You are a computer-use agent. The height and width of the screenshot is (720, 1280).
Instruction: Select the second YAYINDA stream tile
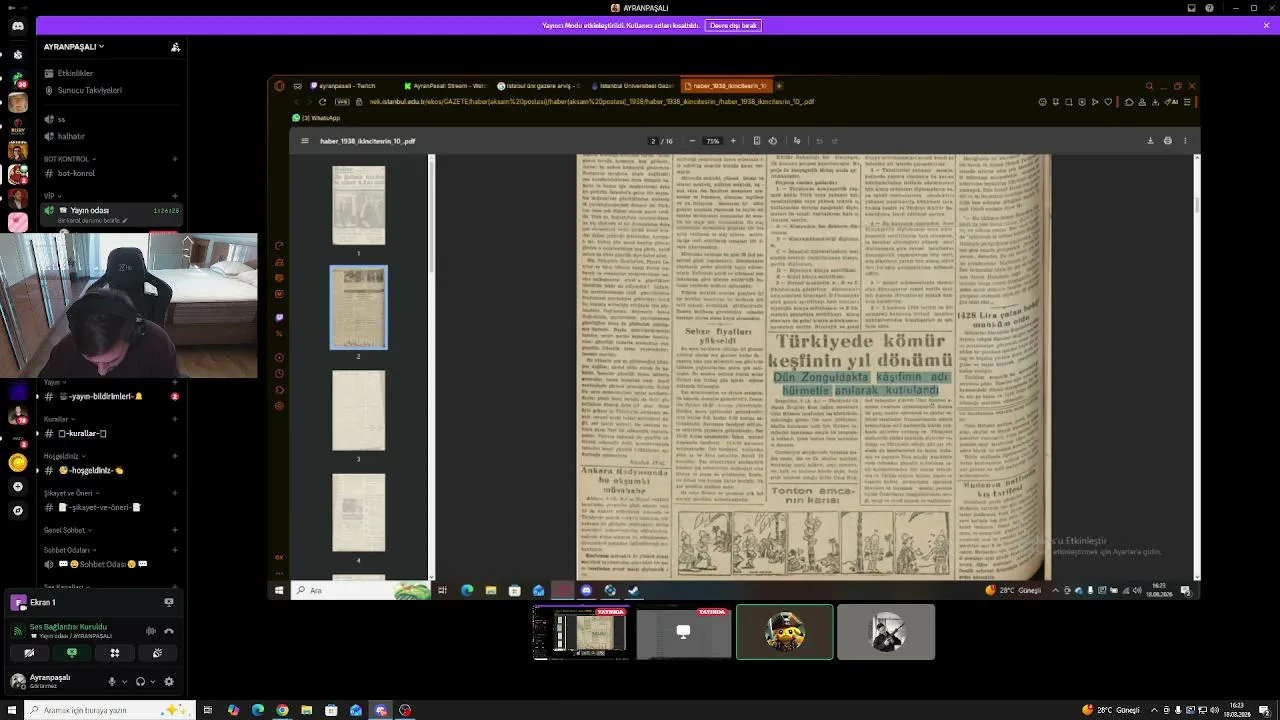click(684, 632)
